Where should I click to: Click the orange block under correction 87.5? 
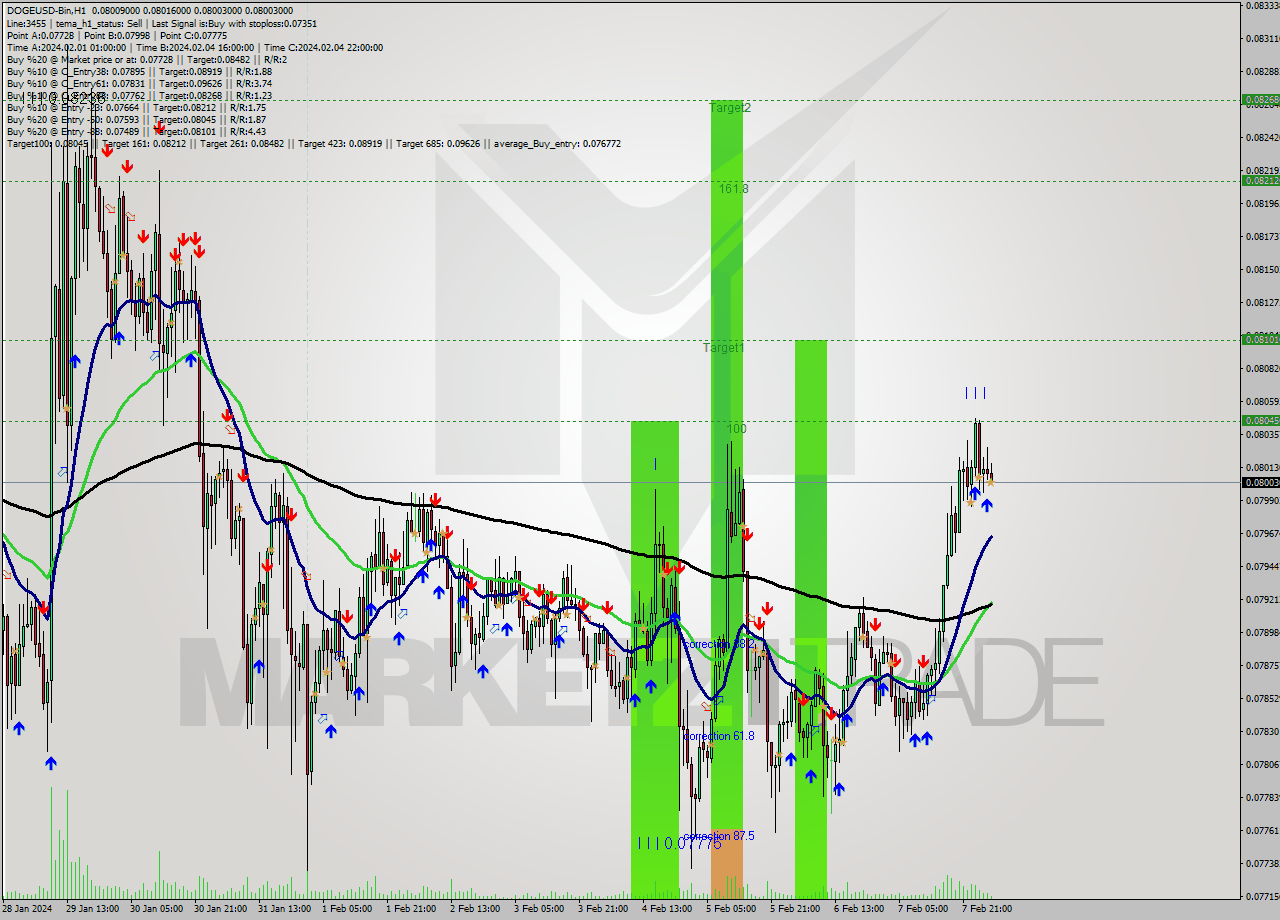pyautogui.click(x=727, y=864)
